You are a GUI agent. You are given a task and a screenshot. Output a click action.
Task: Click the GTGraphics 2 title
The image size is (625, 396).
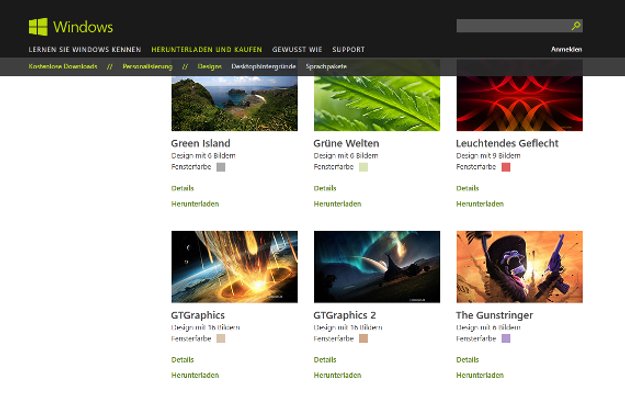pyautogui.click(x=344, y=315)
